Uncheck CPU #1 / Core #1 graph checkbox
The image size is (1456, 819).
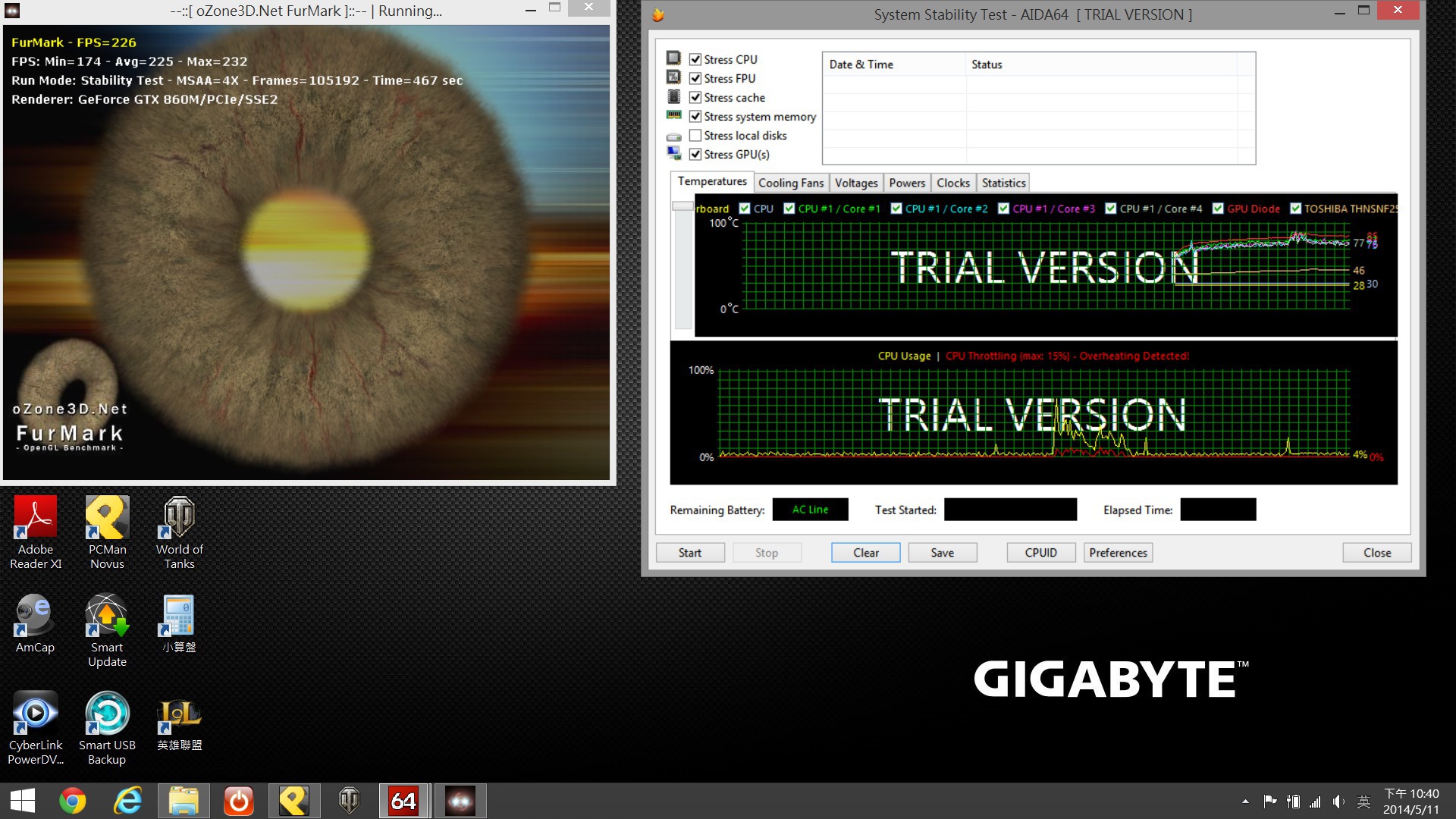[789, 209]
